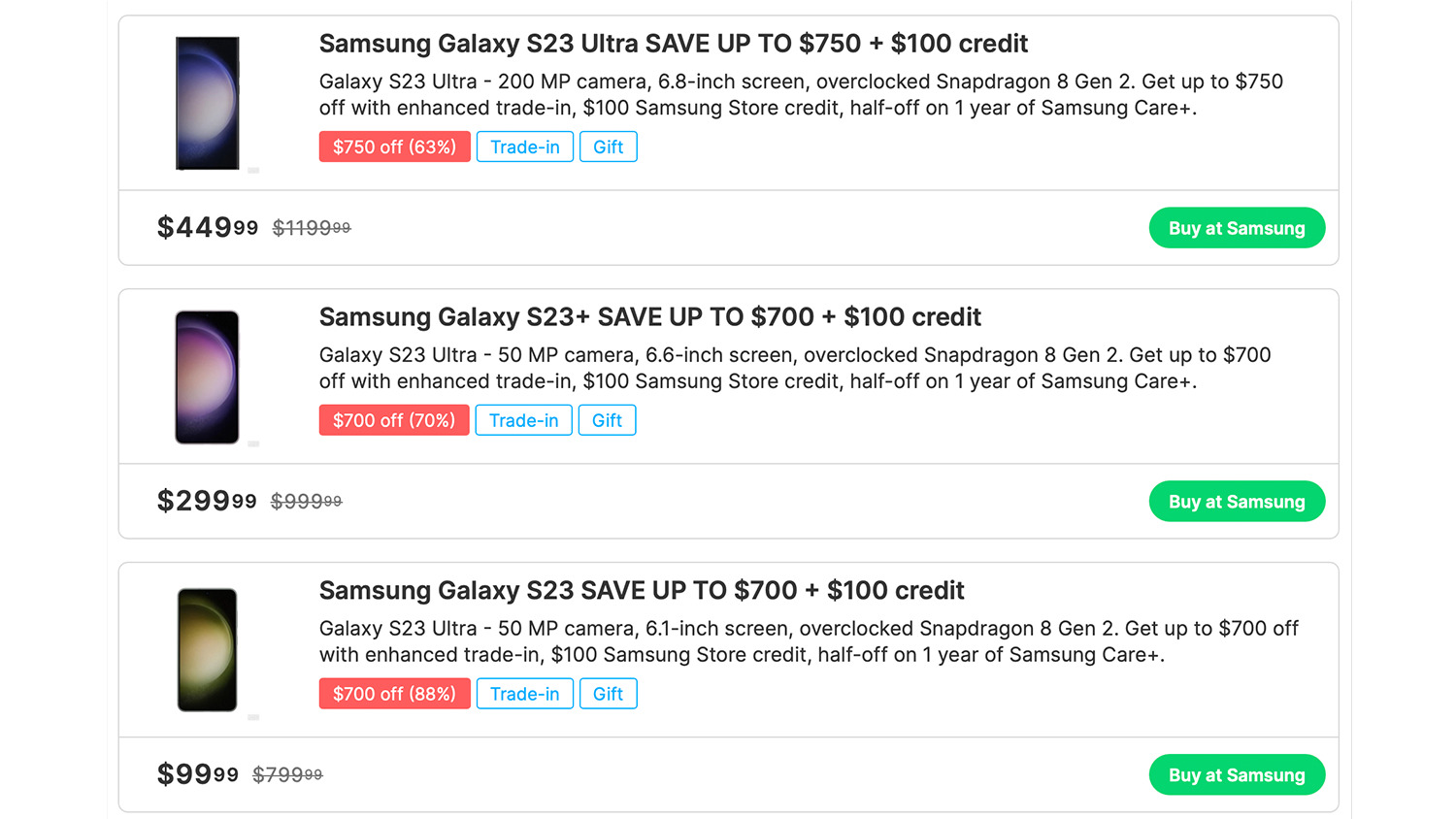Image resolution: width=1456 pixels, height=819 pixels.
Task: Select Trade-in tag on Galaxy S23 deal
Action: [524, 694]
